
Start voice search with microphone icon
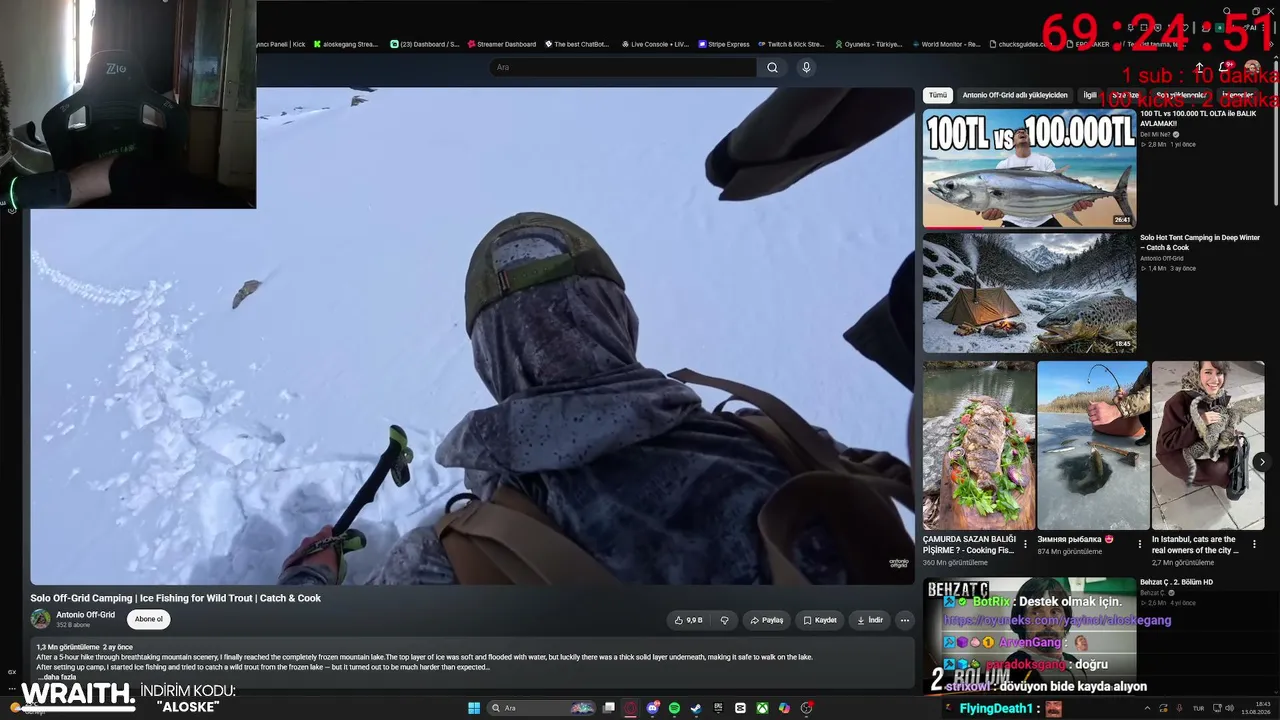(x=806, y=67)
